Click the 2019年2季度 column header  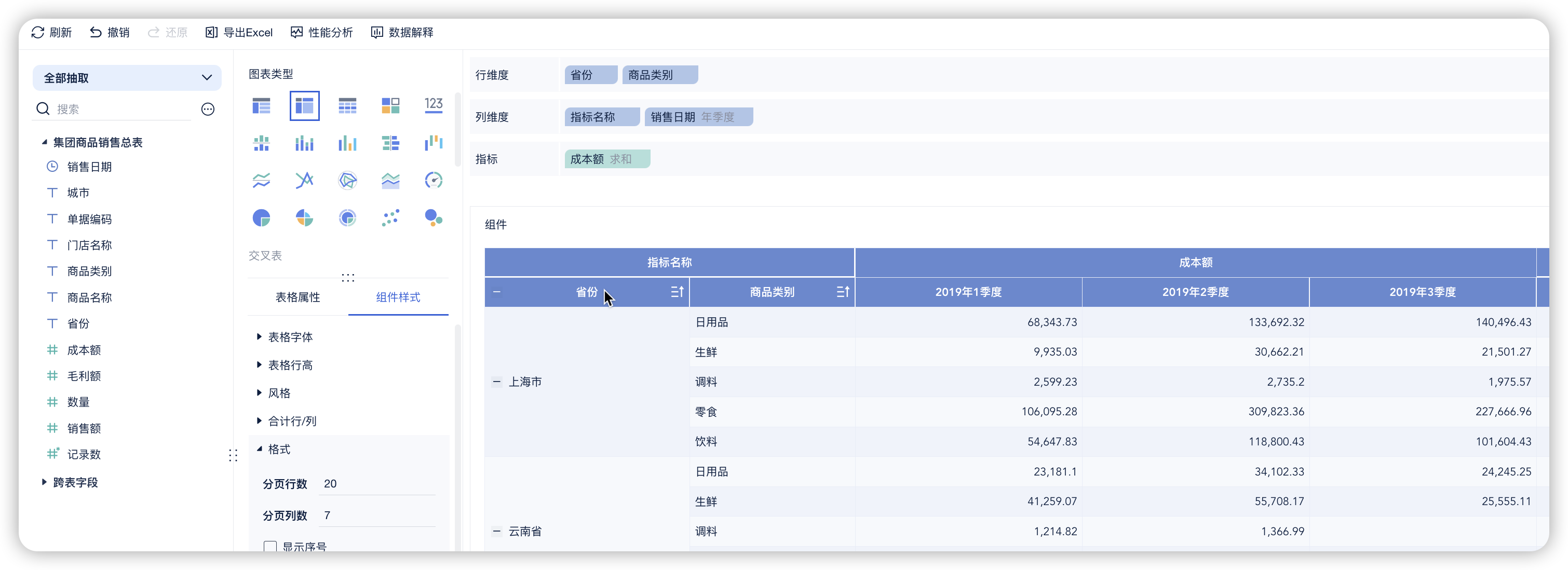click(x=1196, y=292)
